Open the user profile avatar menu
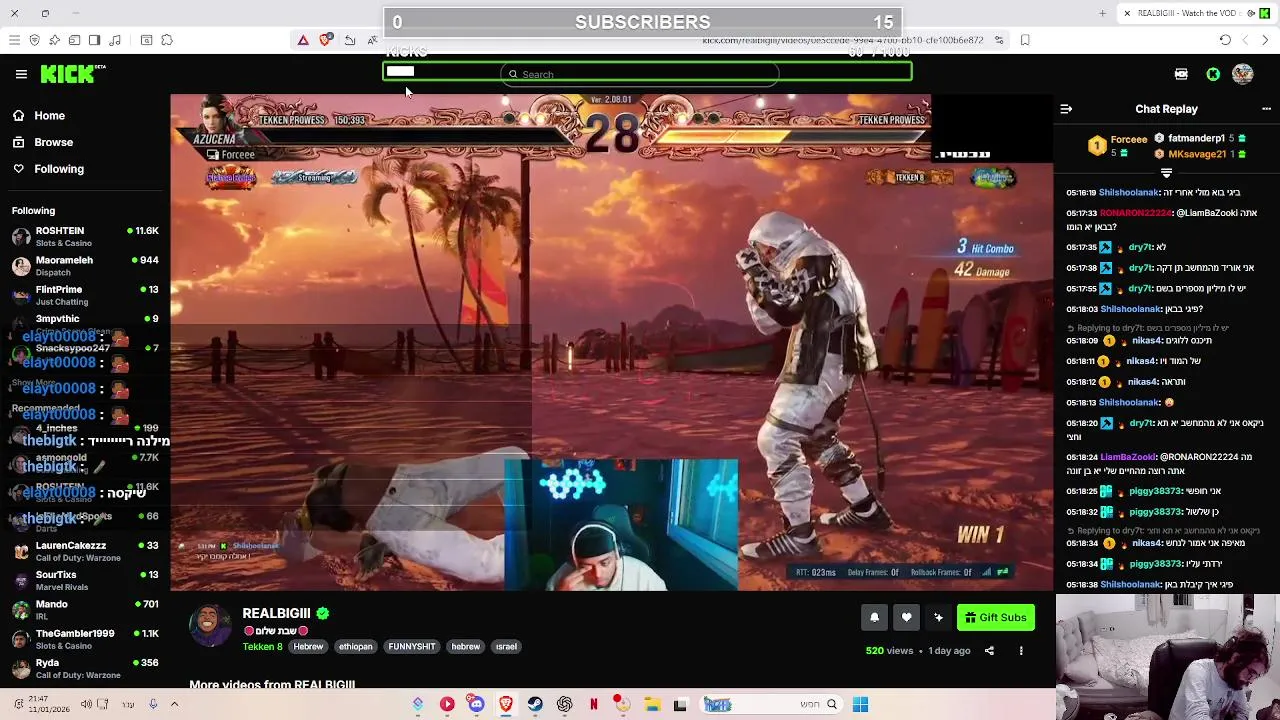The image size is (1280, 720). coord(1243,74)
